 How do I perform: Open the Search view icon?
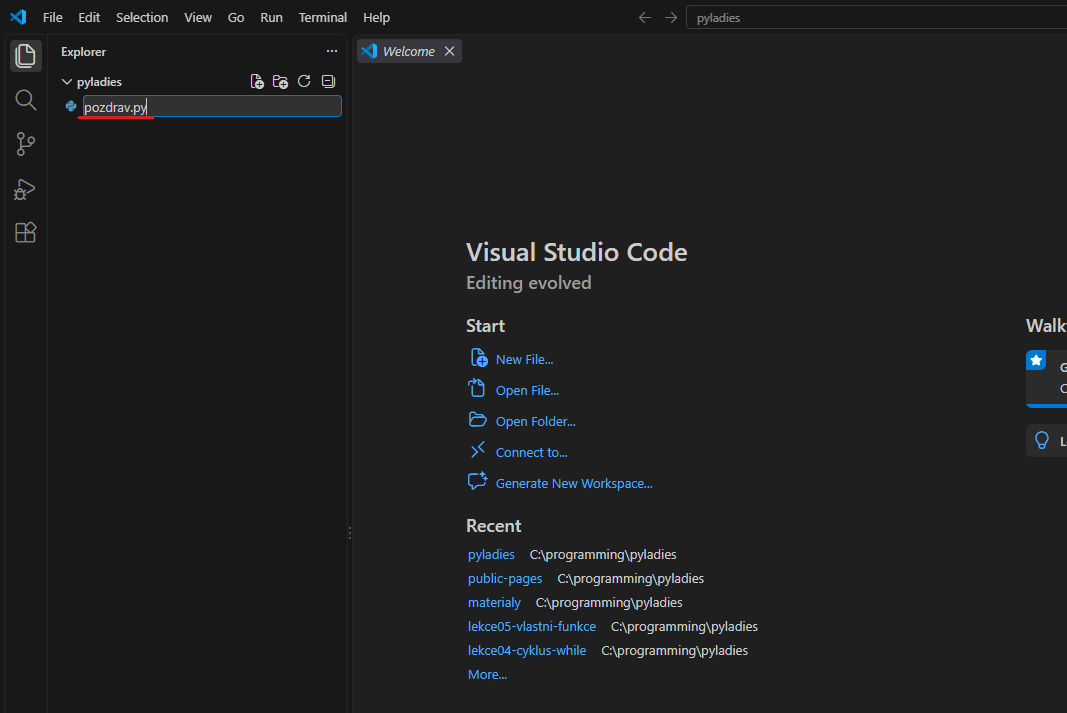tap(25, 100)
